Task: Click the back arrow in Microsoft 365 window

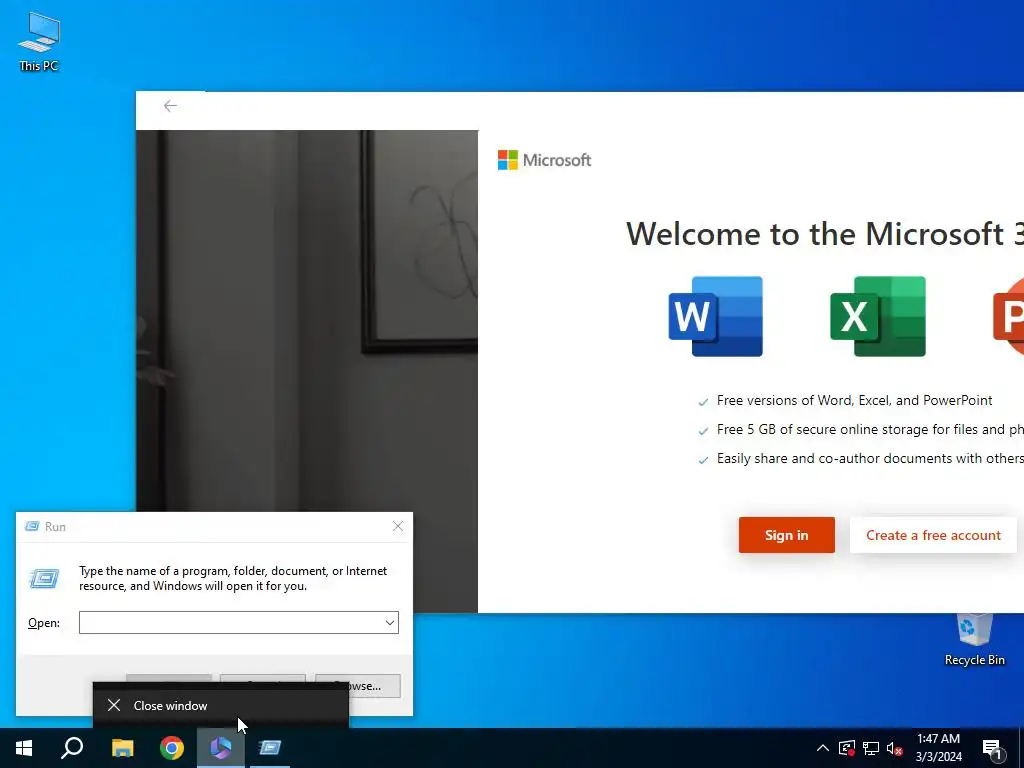Action: [x=170, y=106]
